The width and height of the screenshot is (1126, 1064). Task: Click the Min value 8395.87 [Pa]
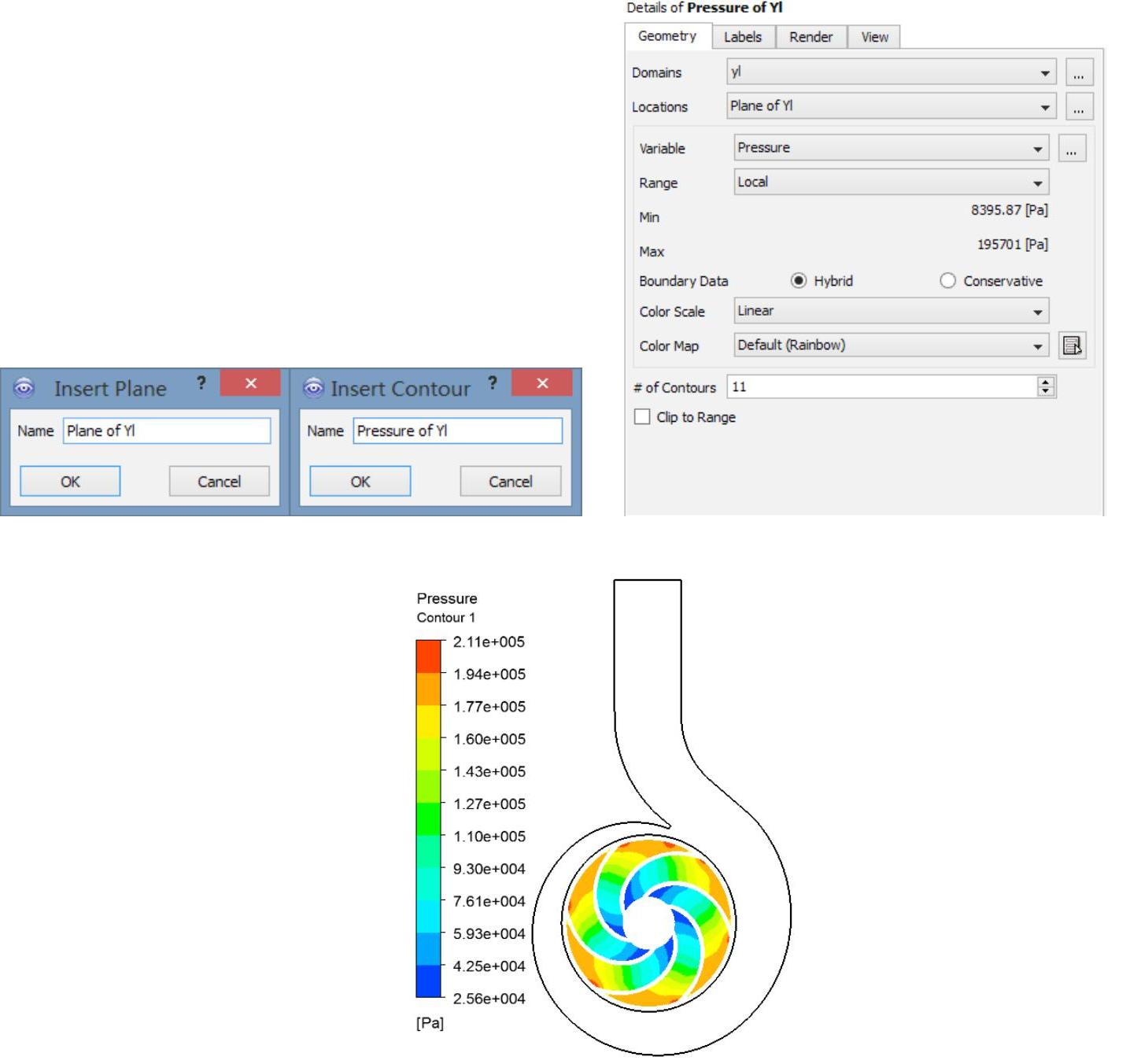click(1009, 210)
